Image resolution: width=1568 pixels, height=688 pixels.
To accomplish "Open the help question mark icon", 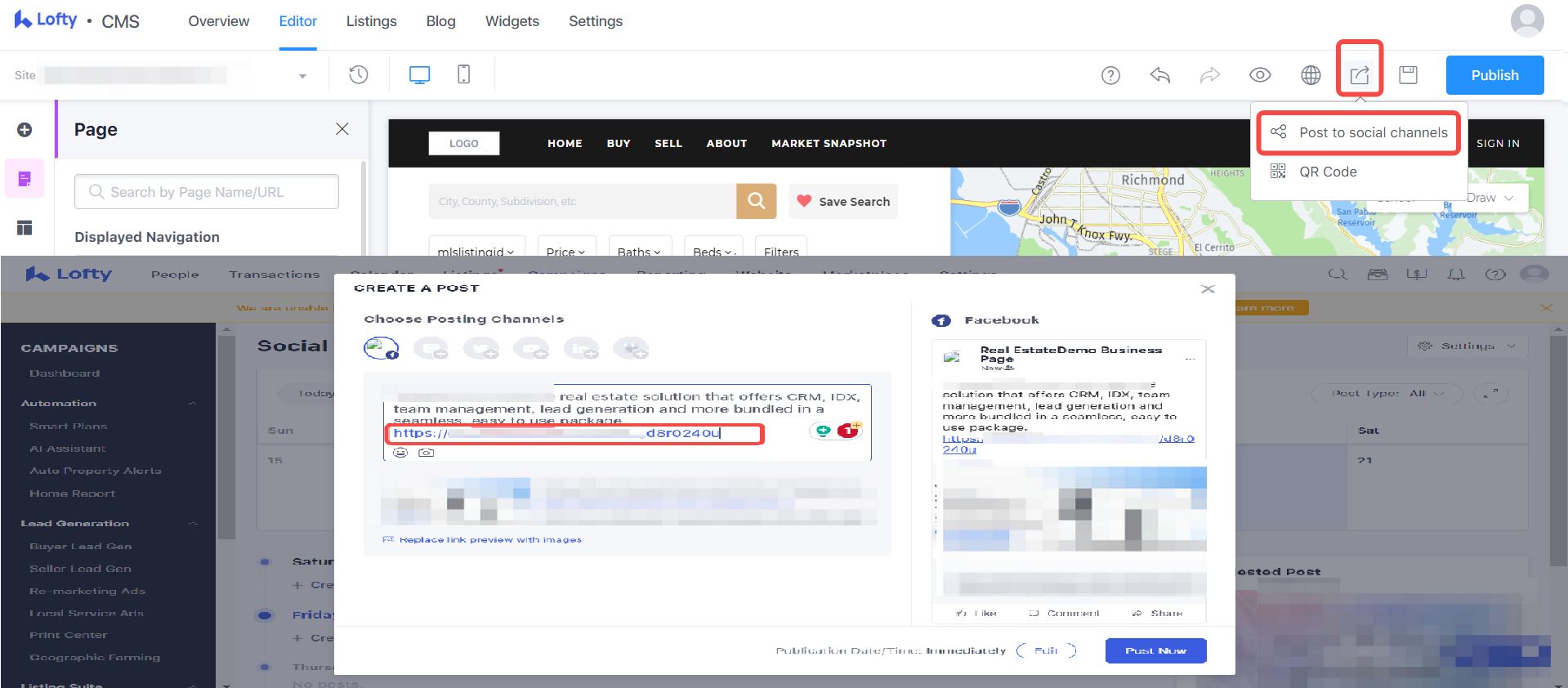I will [1110, 75].
